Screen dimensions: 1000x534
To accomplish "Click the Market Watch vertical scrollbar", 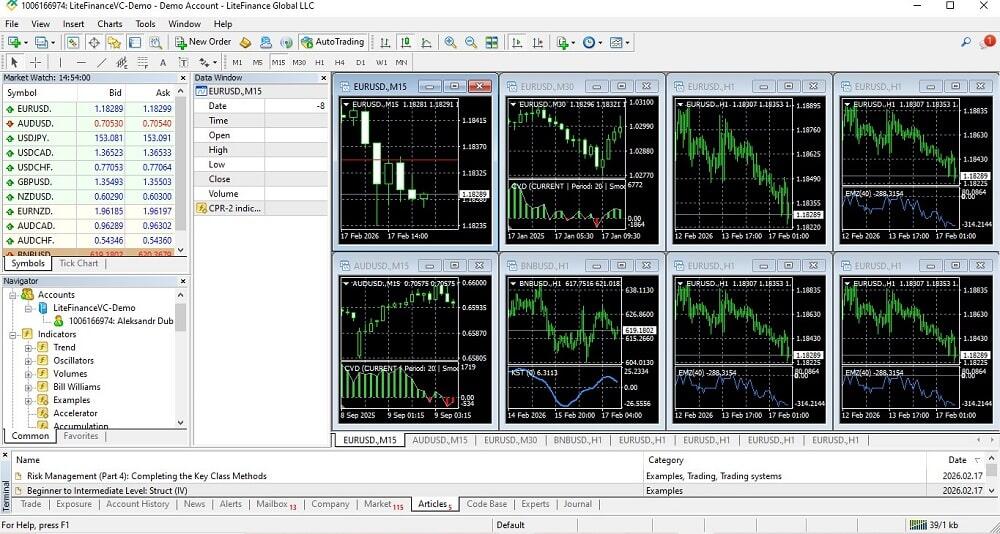I will coord(181,169).
